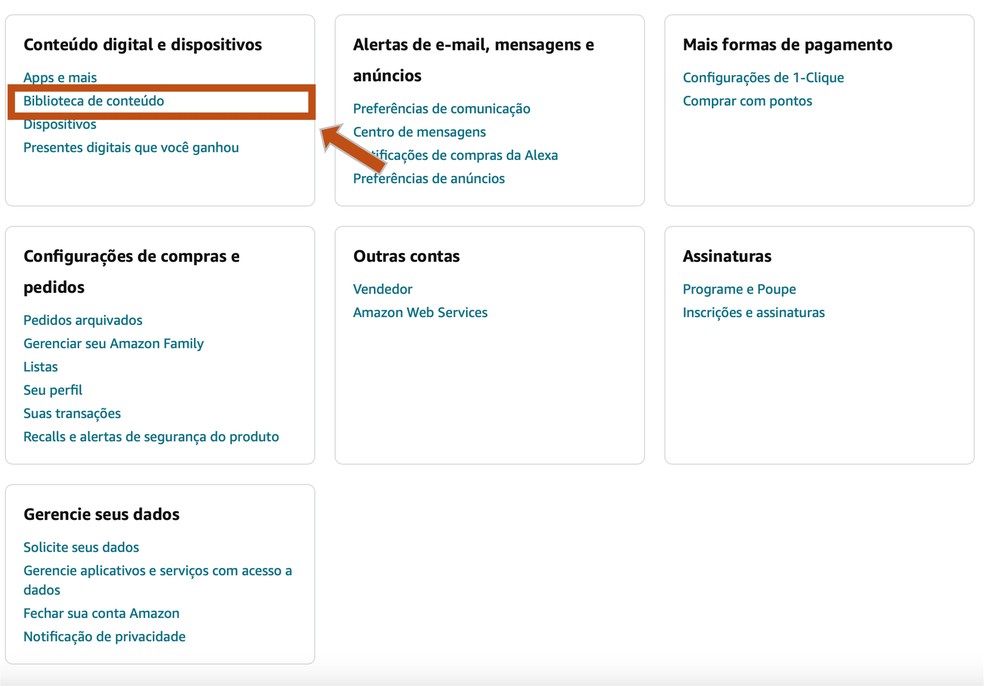Open Fechar sua conta Amazon
Viewport: 984px width, 687px height.
click(101, 613)
